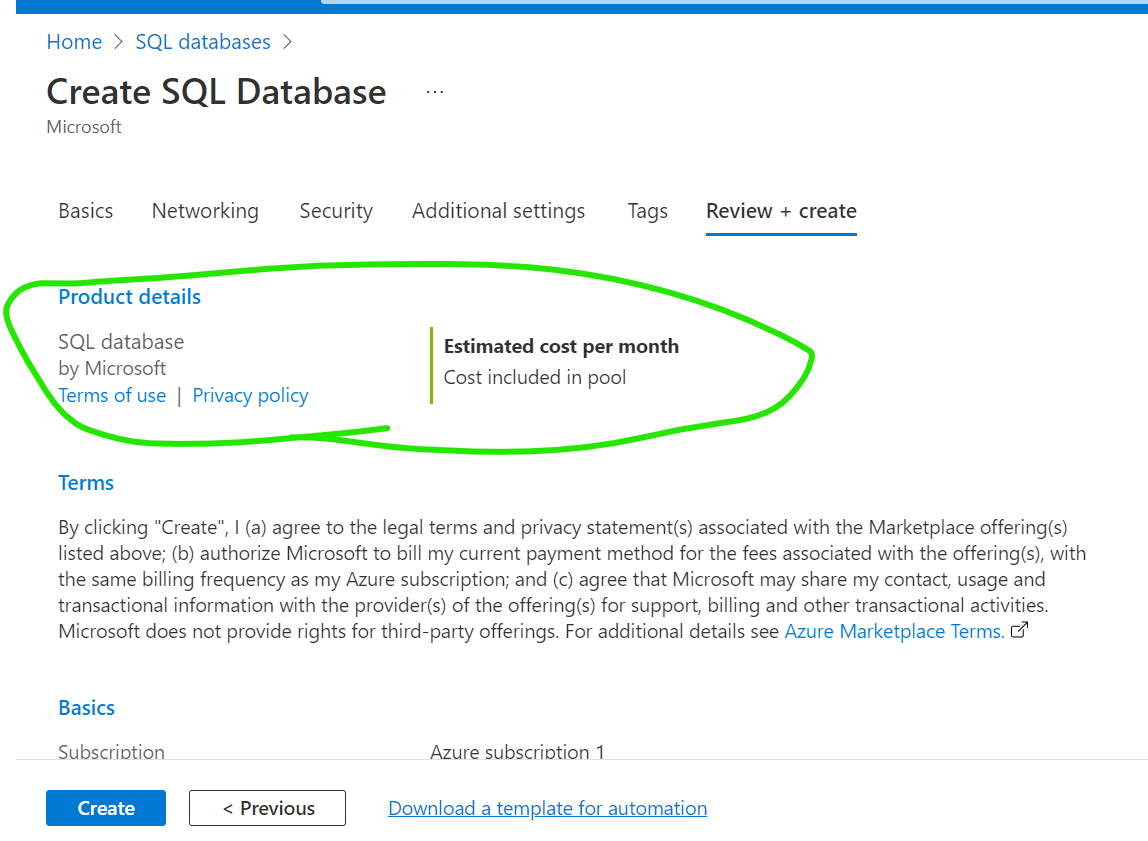Click the Product details heading
The width and height of the screenshot is (1148, 841).
(x=129, y=297)
